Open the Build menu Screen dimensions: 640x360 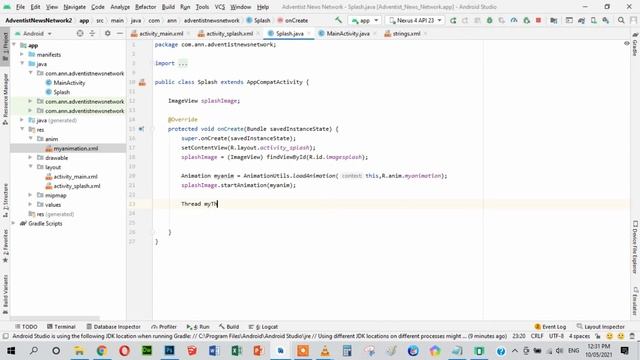pyautogui.click(x=168, y=7)
